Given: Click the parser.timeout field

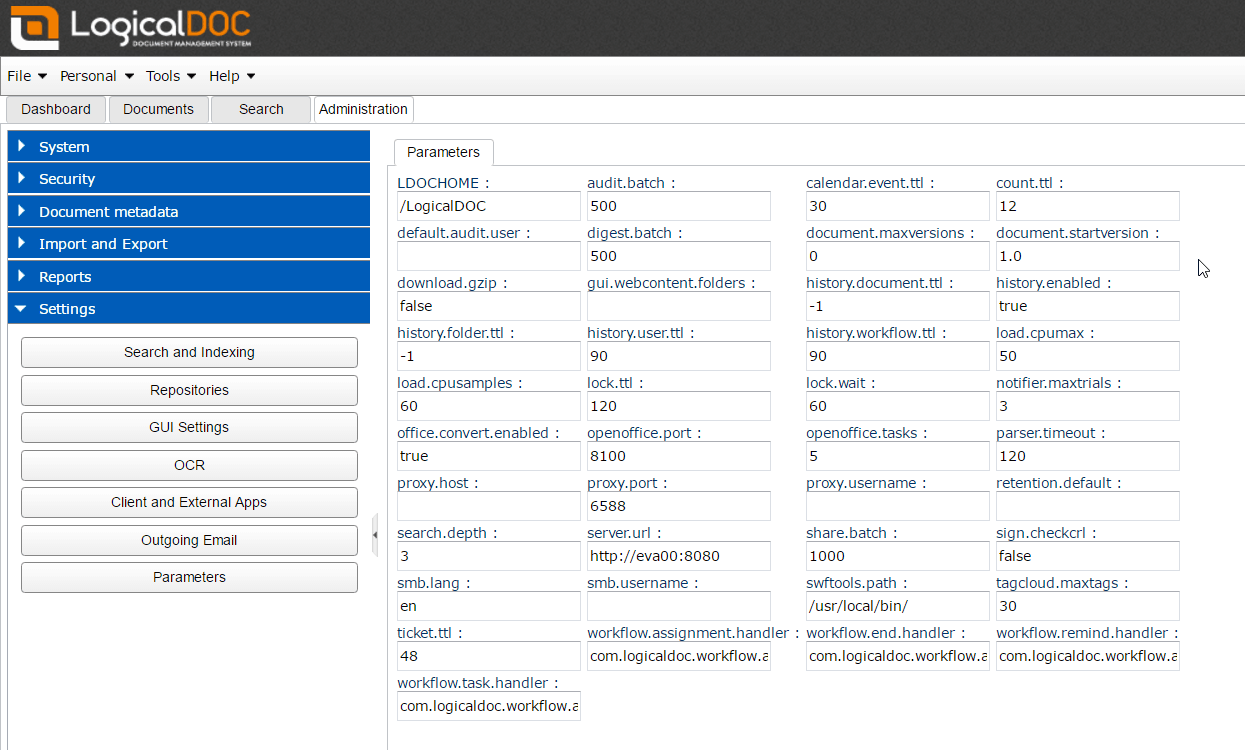Looking at the screenshot, I should click(x=1088, y=456).
